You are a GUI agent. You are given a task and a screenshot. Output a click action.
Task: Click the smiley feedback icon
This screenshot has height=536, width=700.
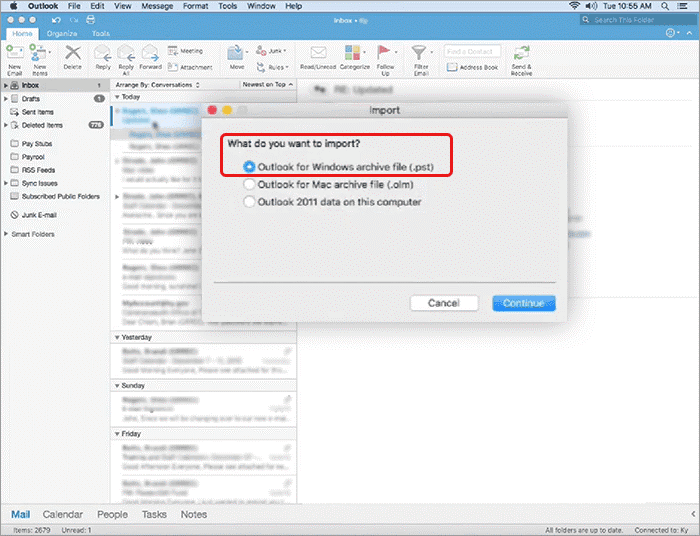670,33
